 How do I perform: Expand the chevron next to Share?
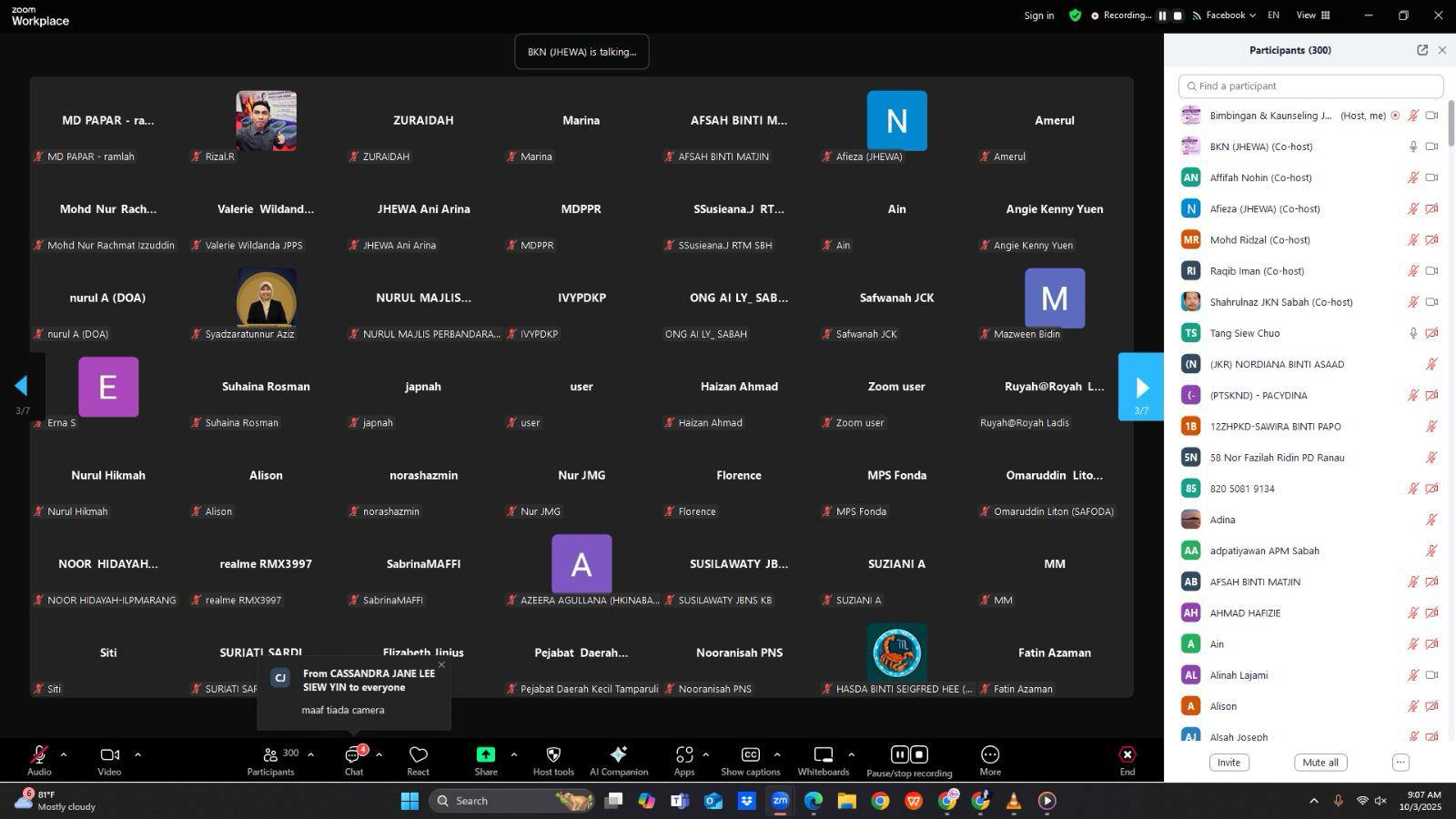pos(514,754)
